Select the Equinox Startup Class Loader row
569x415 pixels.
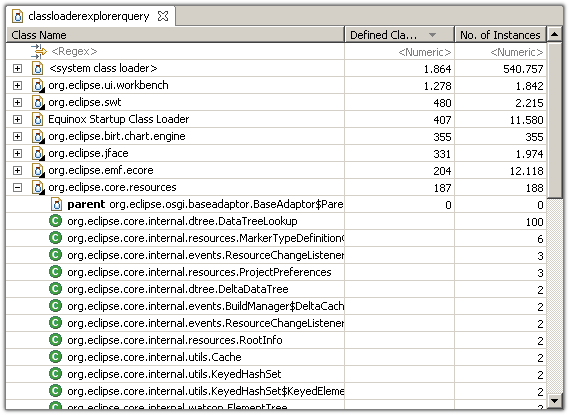point(276,119)
